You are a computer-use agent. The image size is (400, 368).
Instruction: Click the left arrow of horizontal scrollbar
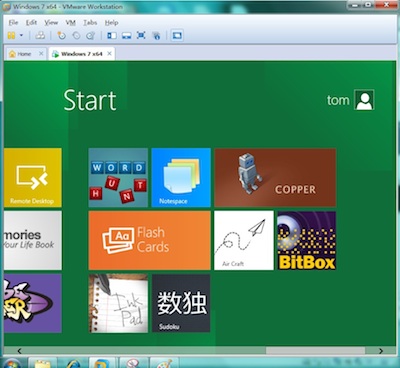[x=19, y=351]
